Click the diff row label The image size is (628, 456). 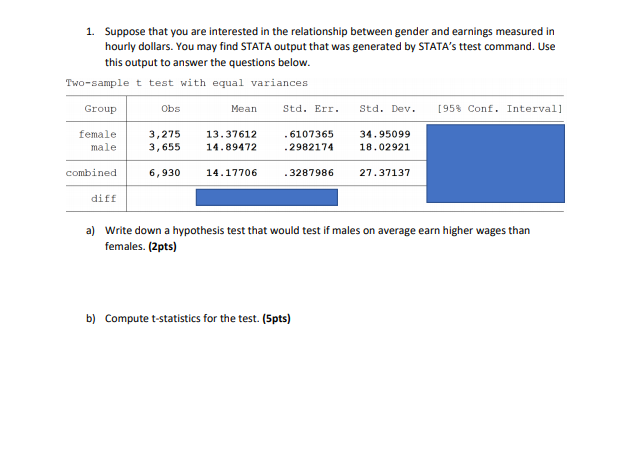tap(104, 198)
